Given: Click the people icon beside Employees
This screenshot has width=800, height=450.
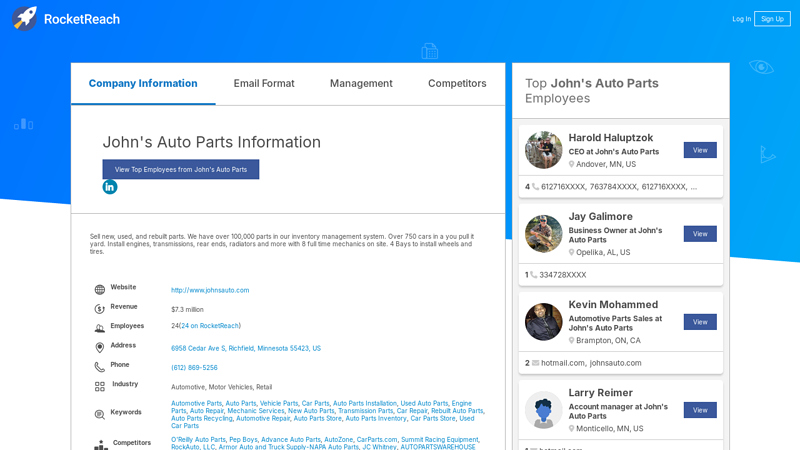Looking at the screenshot, I should 99,329.
